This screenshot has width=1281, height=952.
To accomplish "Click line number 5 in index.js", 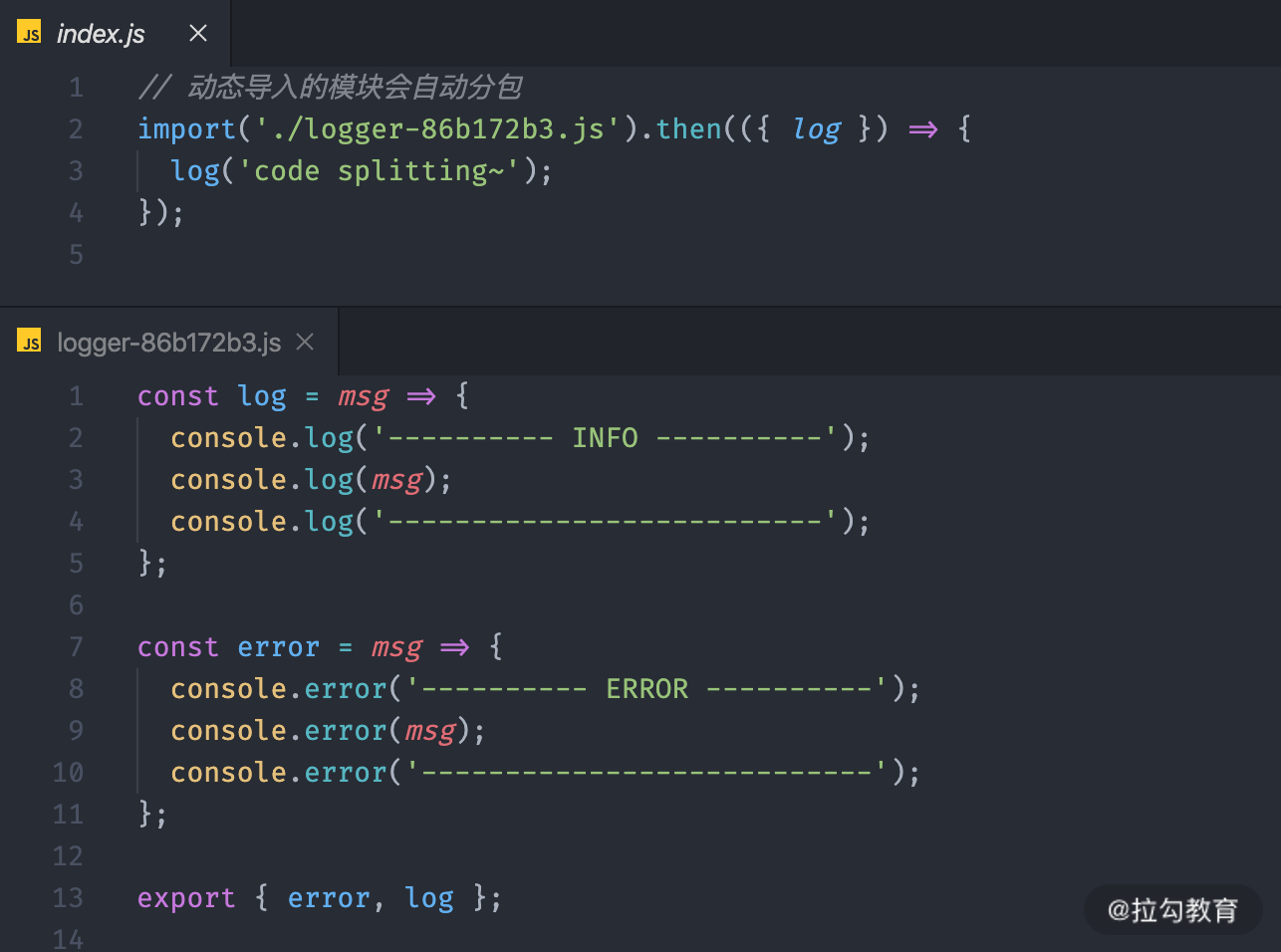I will [76, 255].
